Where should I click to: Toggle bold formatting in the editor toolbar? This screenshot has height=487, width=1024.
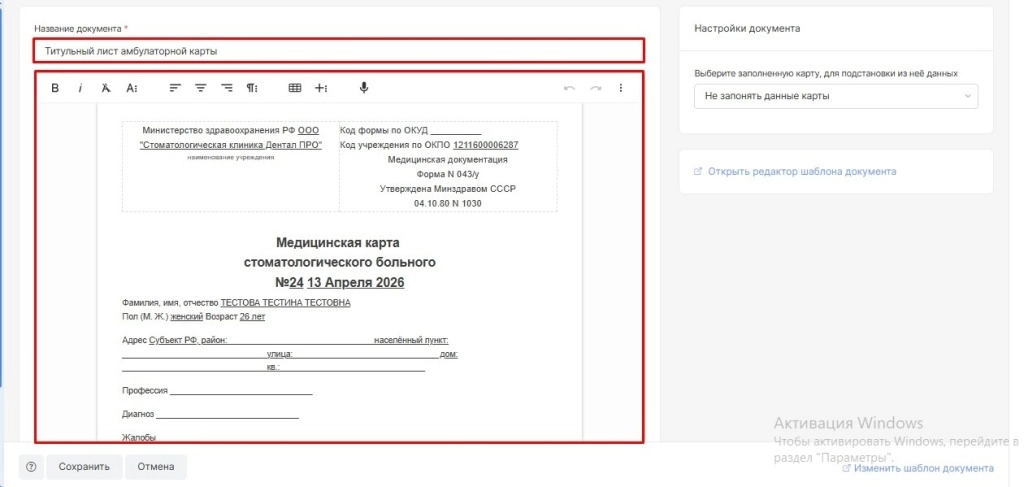pos(55,88)
